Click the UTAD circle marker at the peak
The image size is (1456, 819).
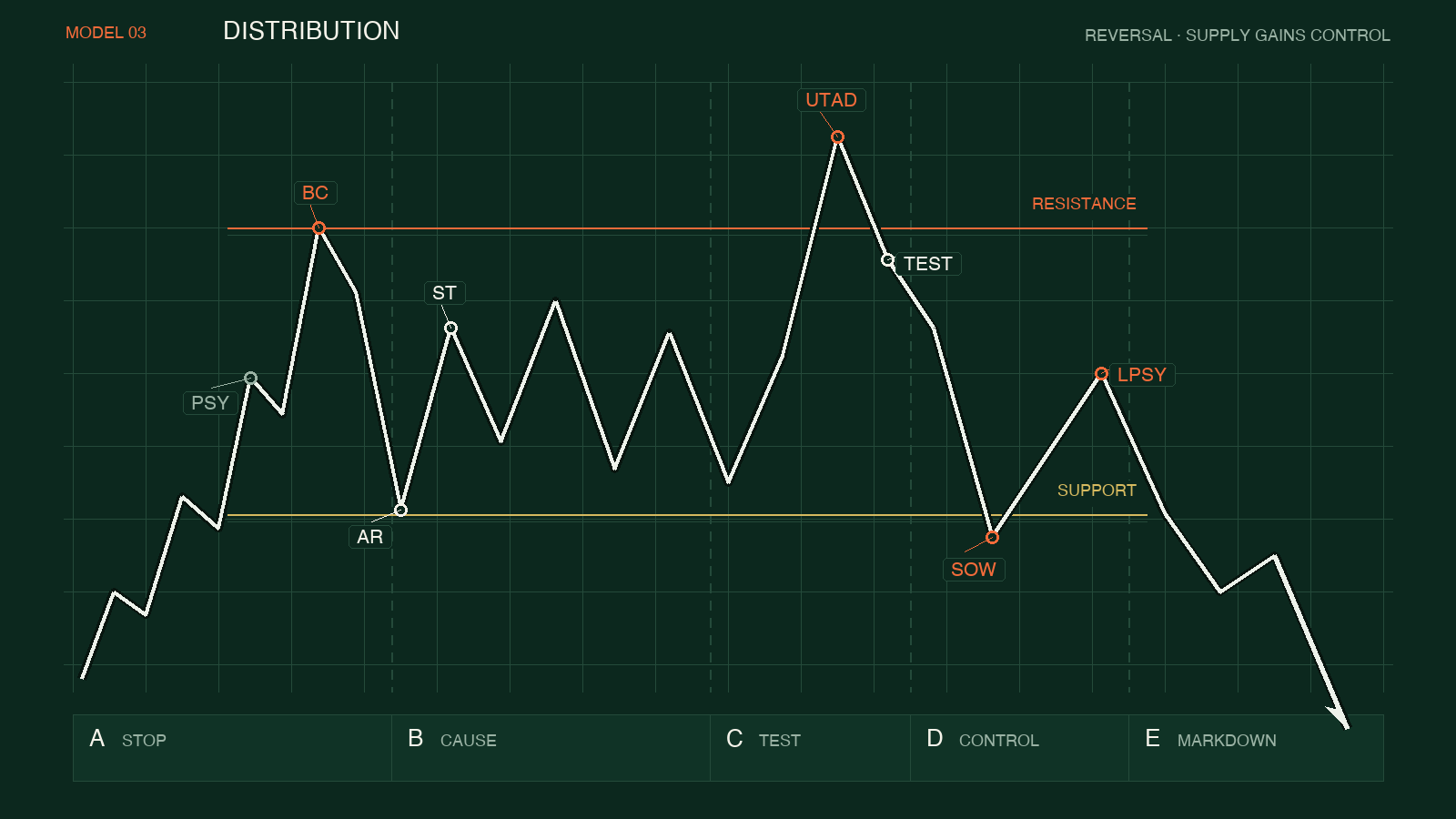[837, 137]
